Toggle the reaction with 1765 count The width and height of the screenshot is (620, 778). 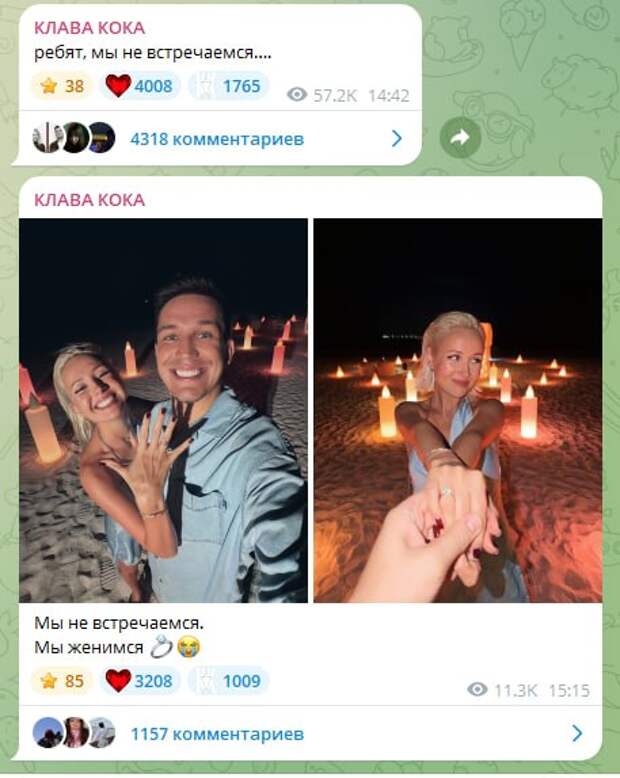click(229, 86)
